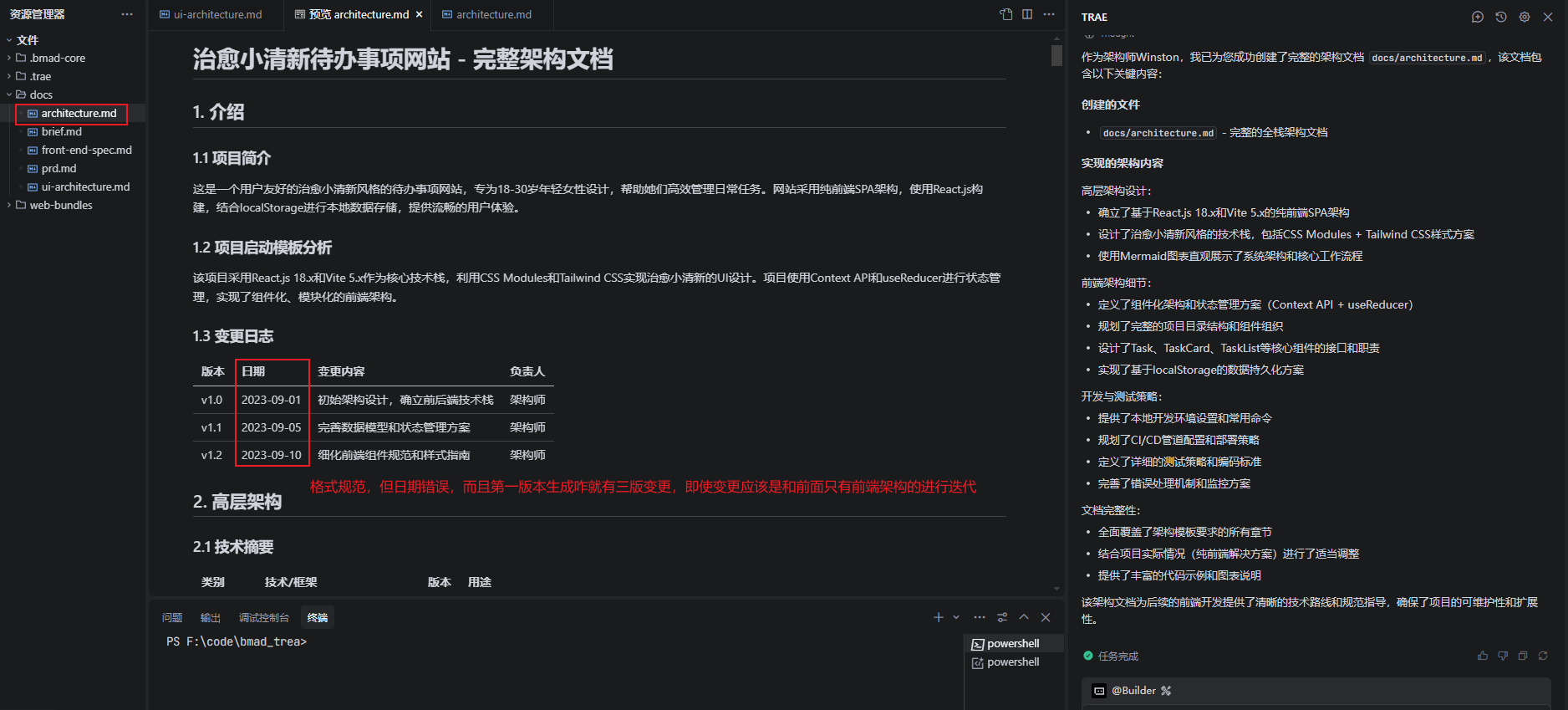This screenshot has height=710, width=1568.
Task: Add a new terminal with plus icon
Action: [939, 617]
